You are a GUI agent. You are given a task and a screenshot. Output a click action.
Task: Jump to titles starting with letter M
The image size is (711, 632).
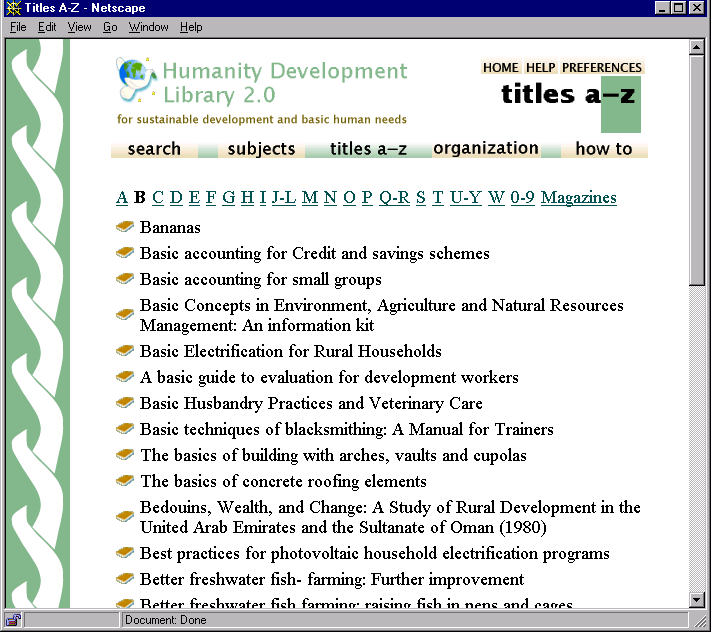(309, 197)
